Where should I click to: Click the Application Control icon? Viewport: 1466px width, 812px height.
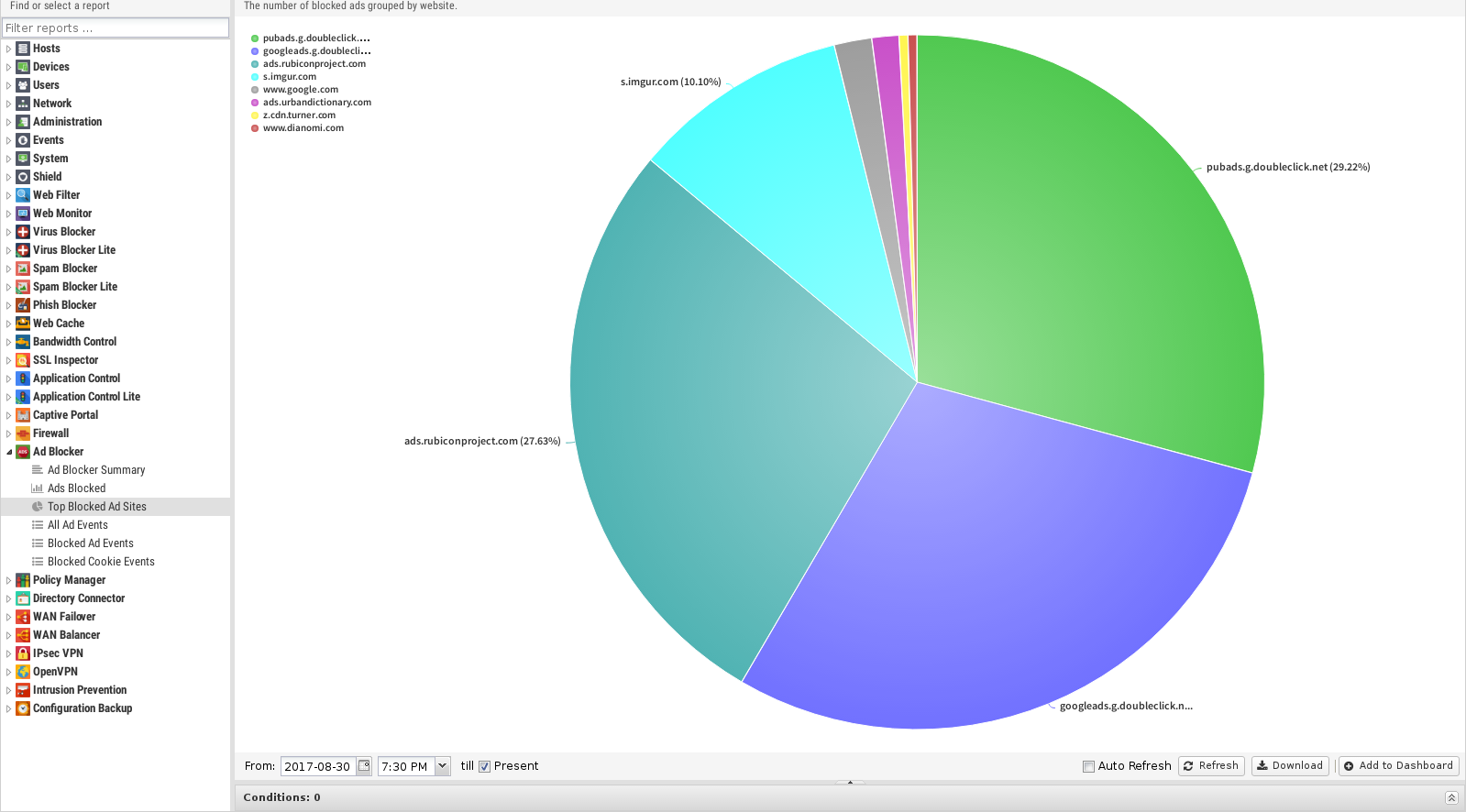[23, 379]
